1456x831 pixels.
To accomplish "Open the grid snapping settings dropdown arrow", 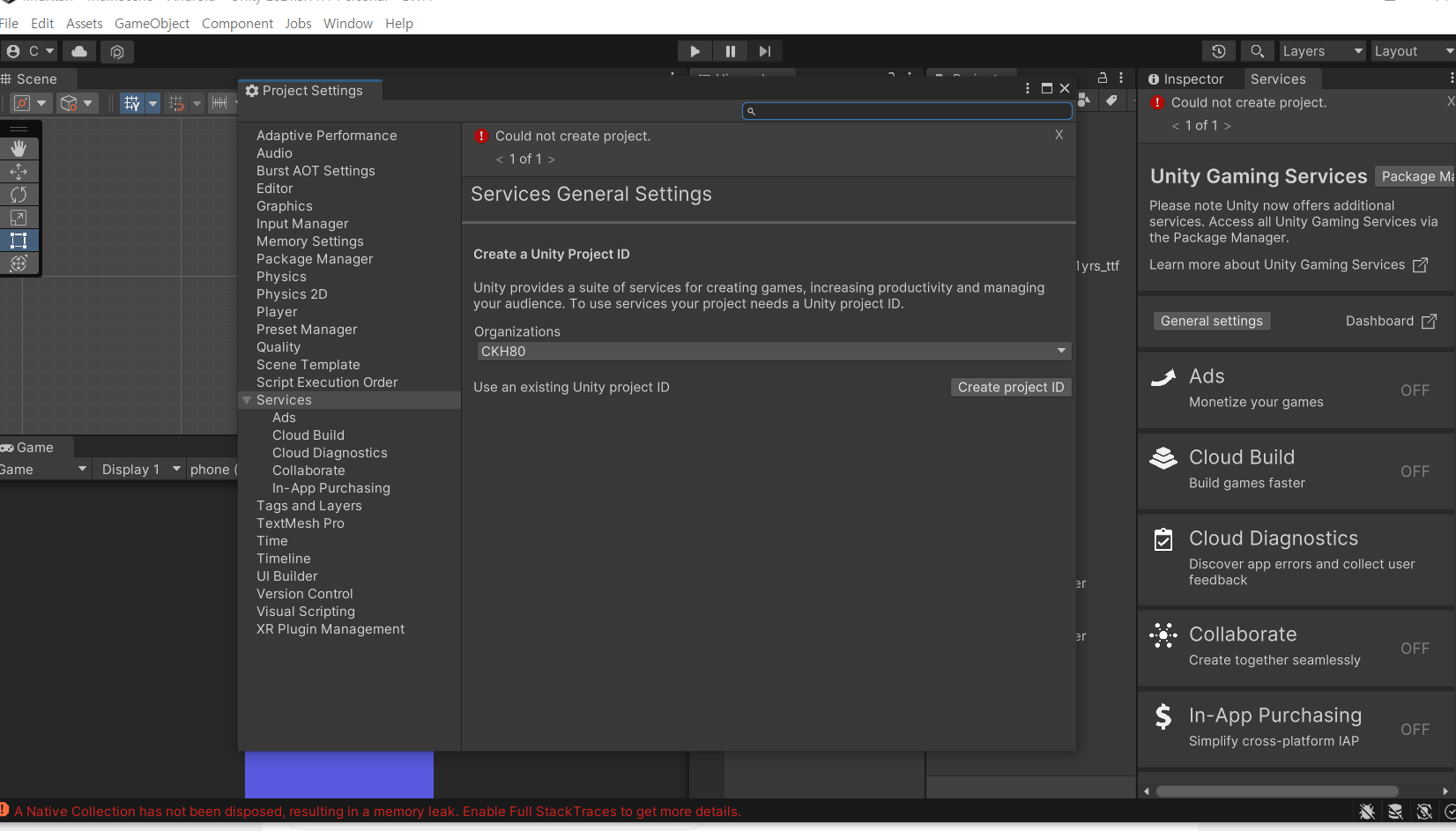I will [x=197, y=103].
